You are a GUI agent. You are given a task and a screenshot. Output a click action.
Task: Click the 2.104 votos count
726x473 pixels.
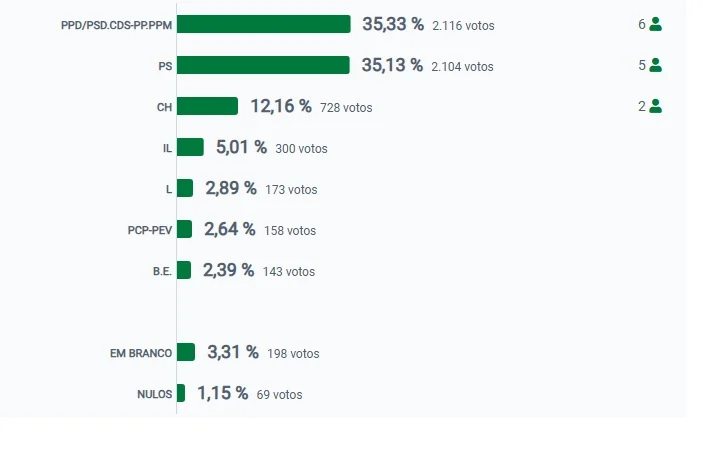(462, 67)
